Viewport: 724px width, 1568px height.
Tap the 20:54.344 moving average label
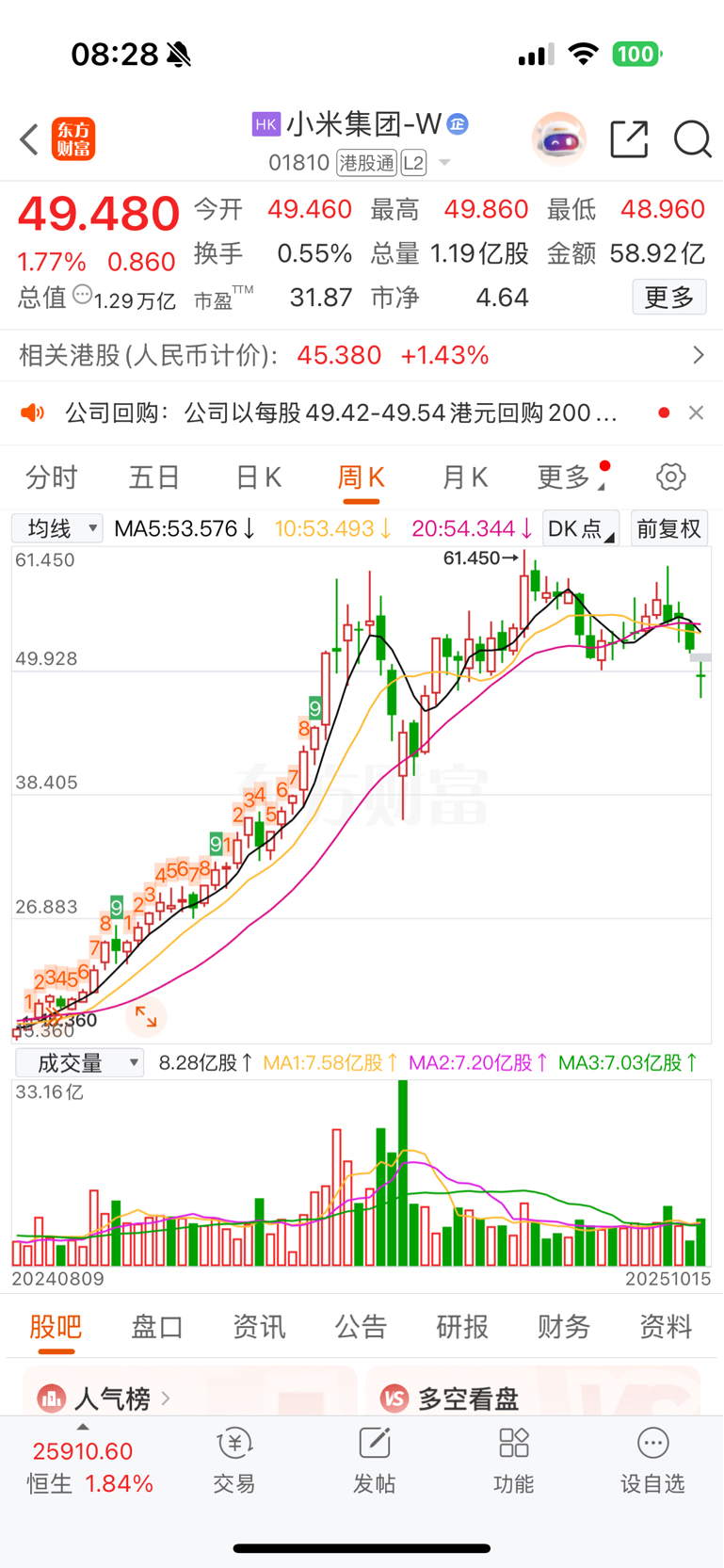click(473, 528)
